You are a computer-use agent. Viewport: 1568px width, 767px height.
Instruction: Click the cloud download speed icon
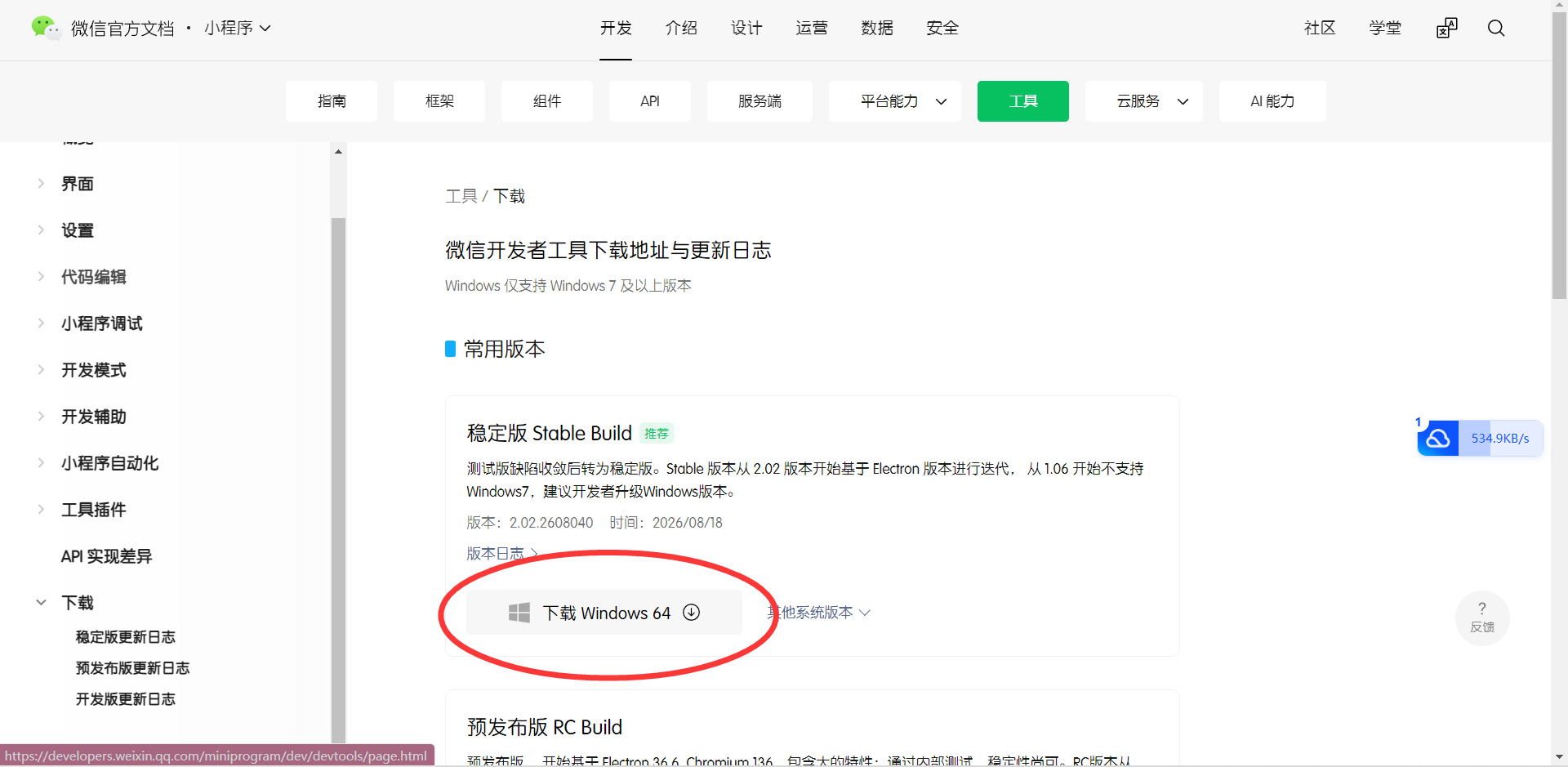coord(1438,439)
